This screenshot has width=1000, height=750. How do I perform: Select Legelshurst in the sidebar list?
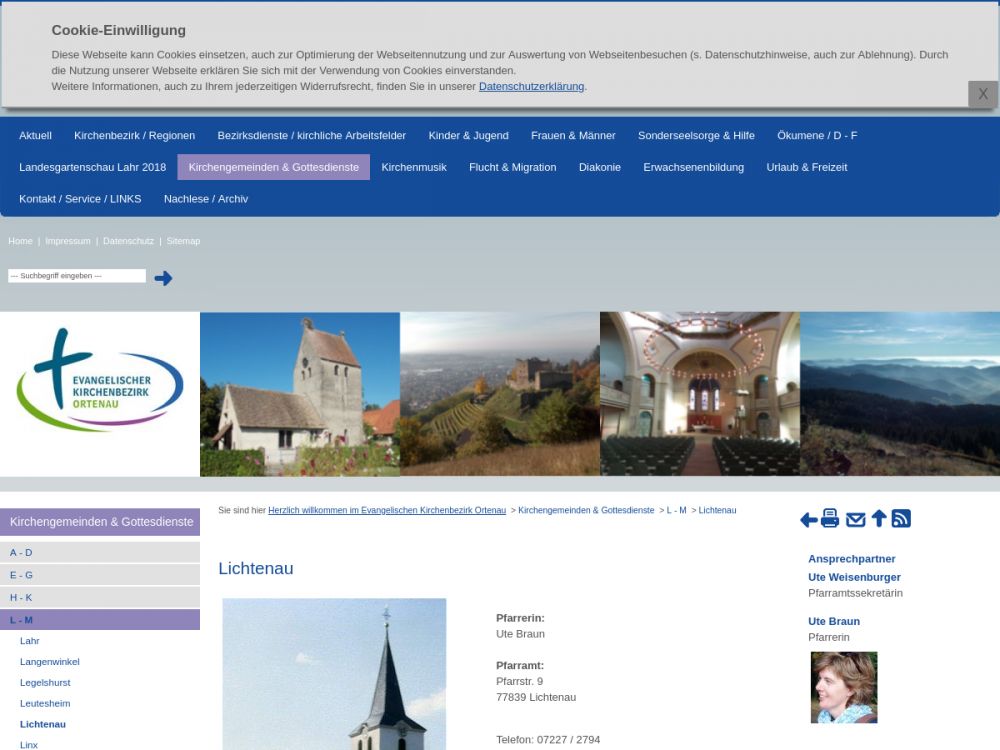click(45, 683)
